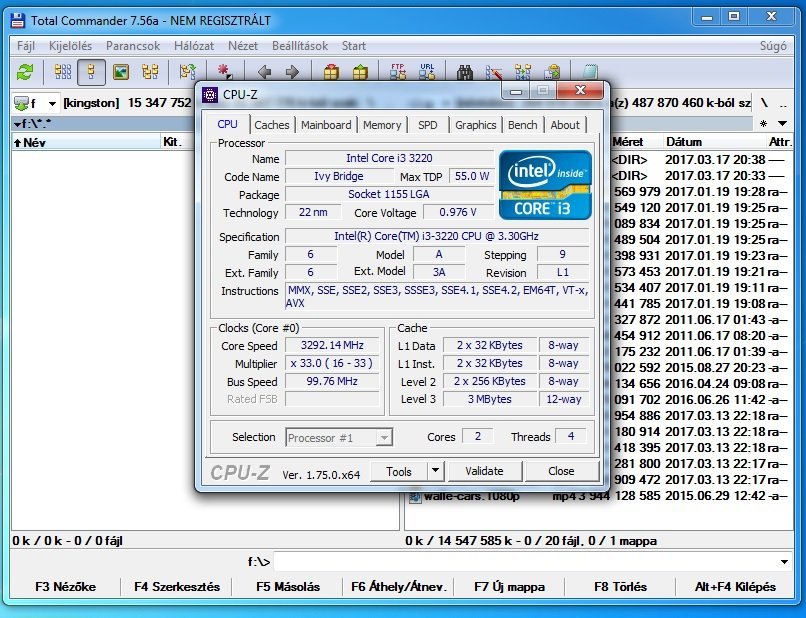Go back with the left arrow icon

[264, 72]
